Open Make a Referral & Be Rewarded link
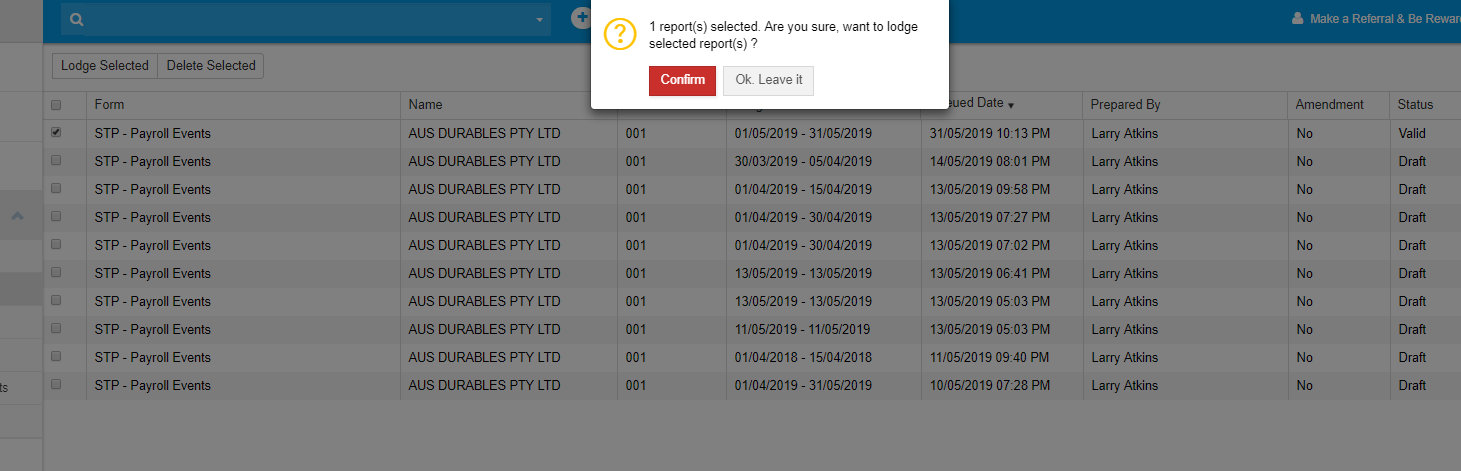 (x=1384, y=19)
